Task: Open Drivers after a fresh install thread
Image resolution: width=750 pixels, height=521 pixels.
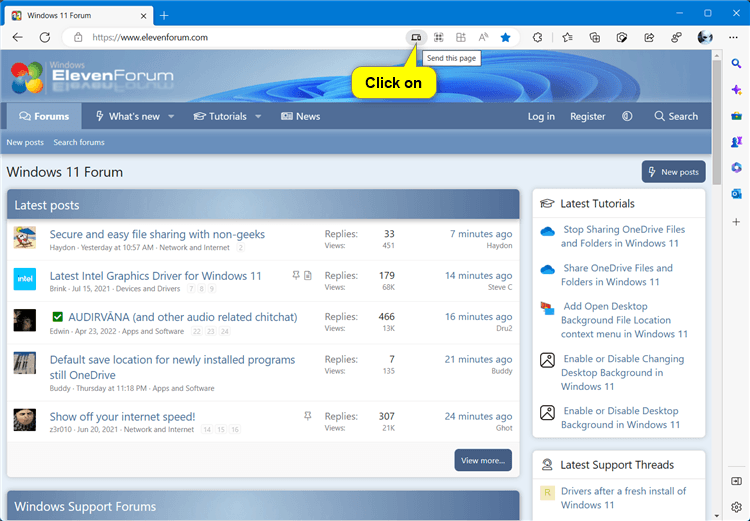Action: pyautogui.click(x=623, y=498)
